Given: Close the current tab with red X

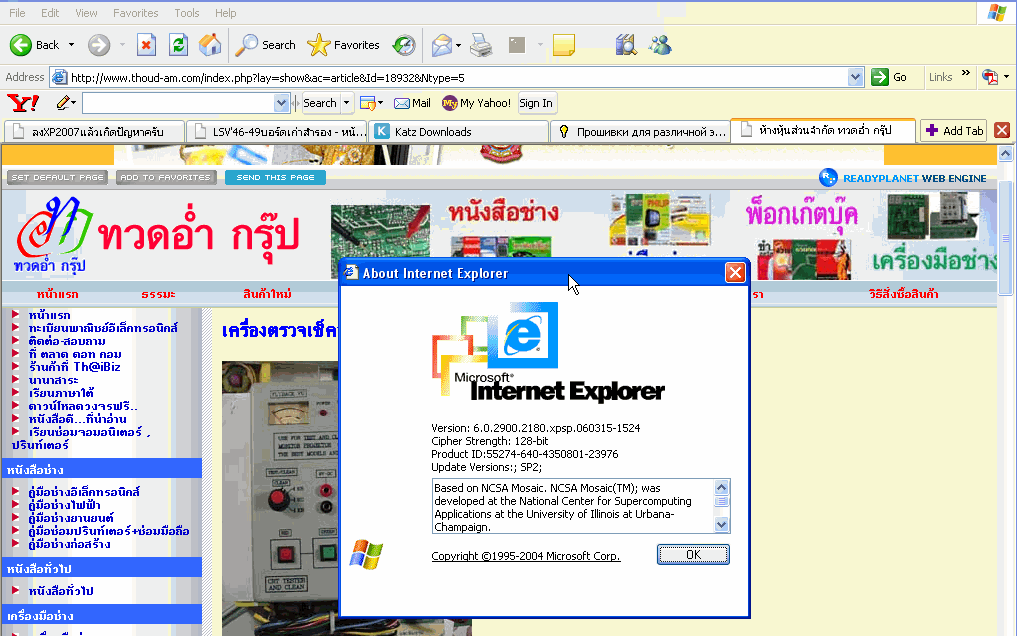Looking at the screenshot, I should coord(1002,130).
